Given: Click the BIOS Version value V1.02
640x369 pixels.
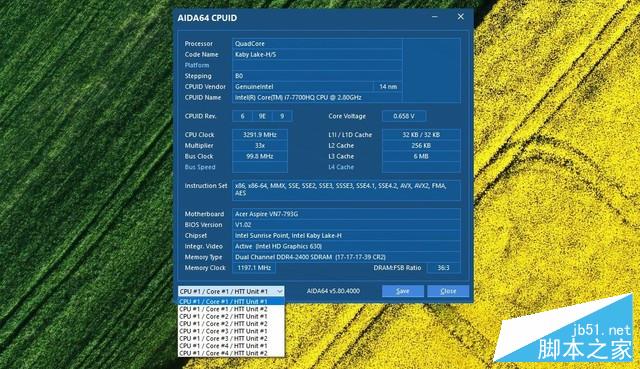Looking at the screenshot, I should point(347,225).
